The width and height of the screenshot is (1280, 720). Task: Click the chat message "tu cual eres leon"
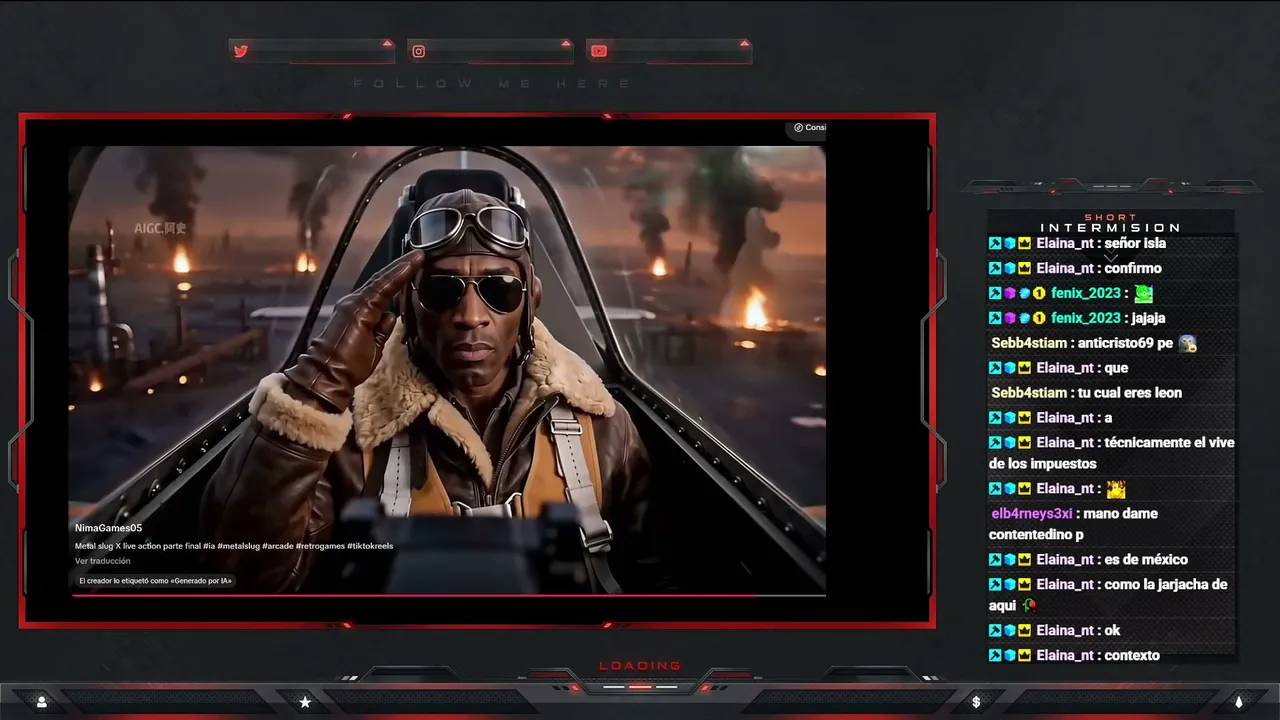pos(1130,393)
